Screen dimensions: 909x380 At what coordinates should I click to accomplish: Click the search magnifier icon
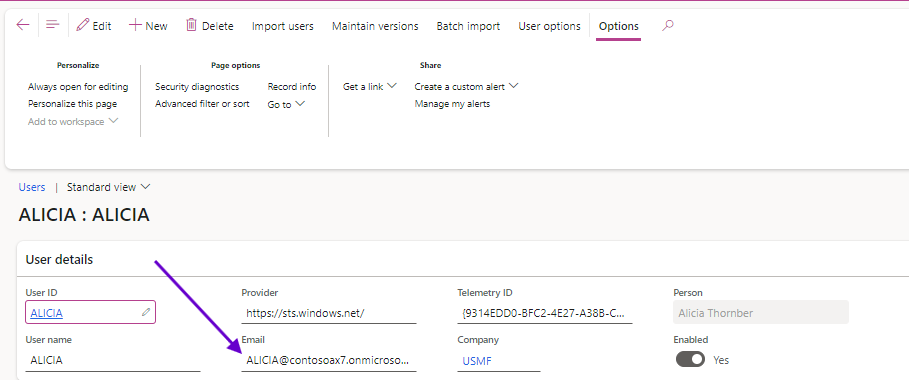668,26
